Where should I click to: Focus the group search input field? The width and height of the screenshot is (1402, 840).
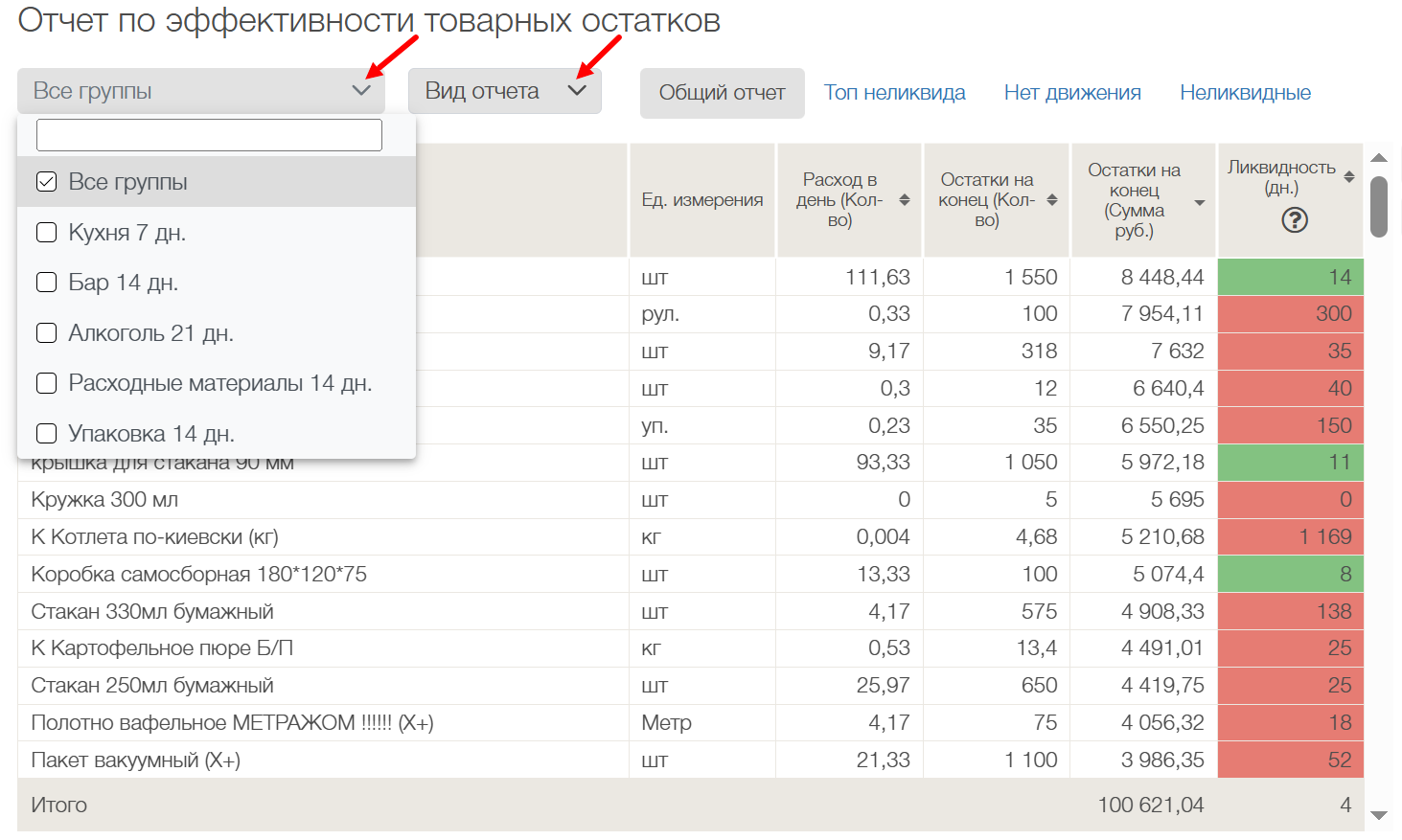tap(209, 135)
